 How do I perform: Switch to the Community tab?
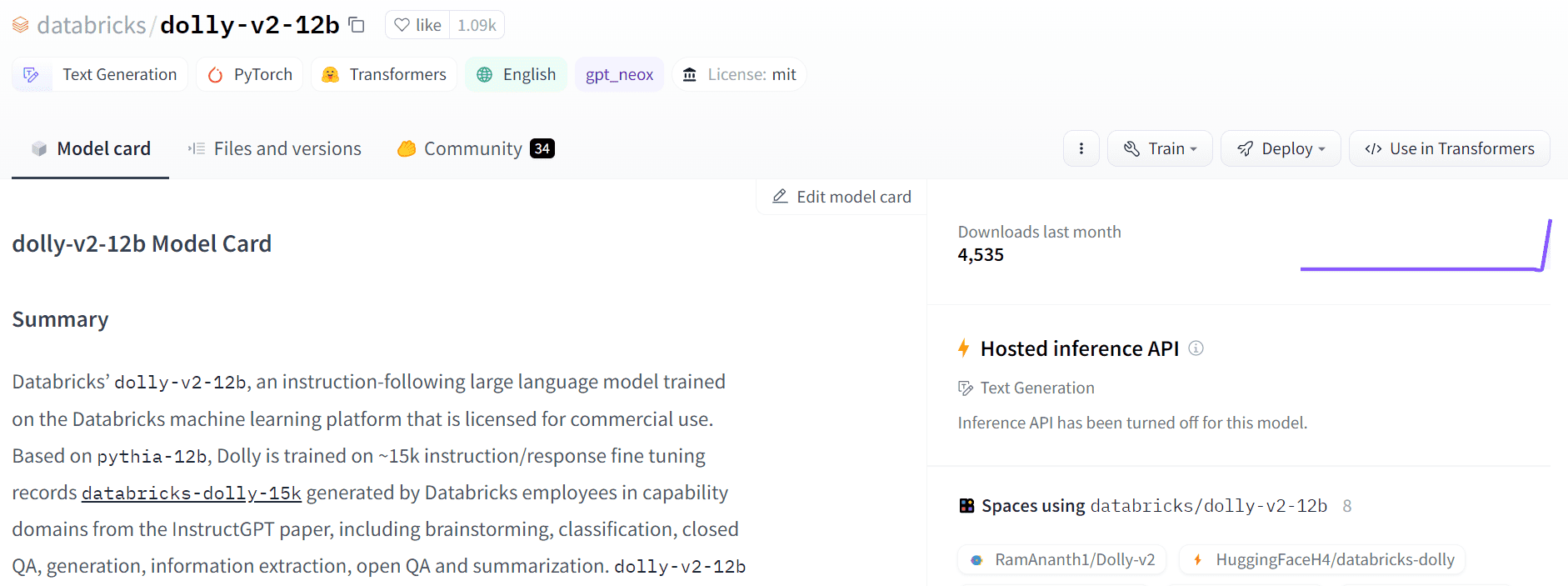point(476,148)
